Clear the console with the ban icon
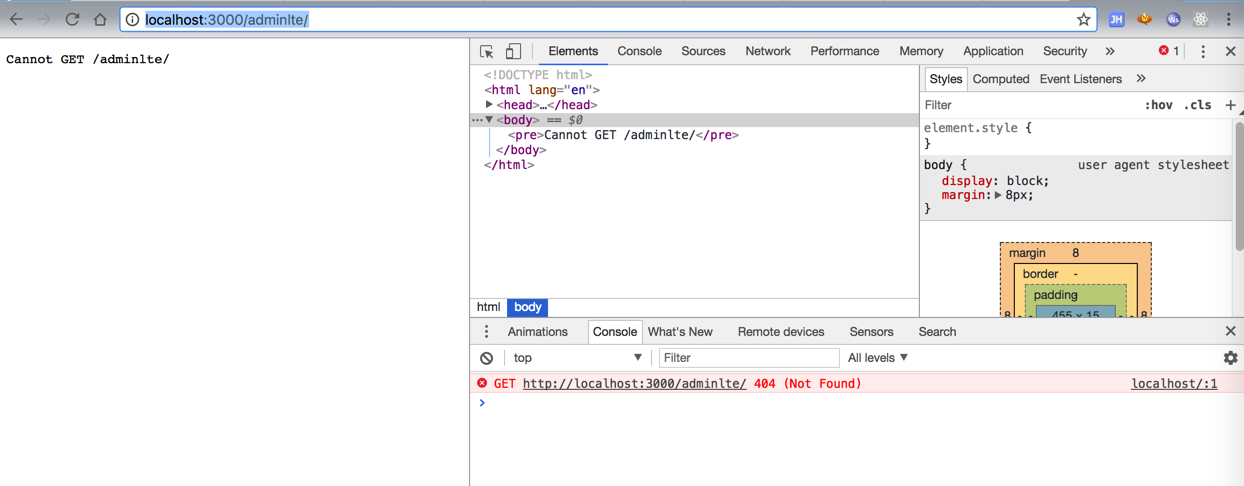The width and height of the screenshot is (1244, 486). click(486, 358)
